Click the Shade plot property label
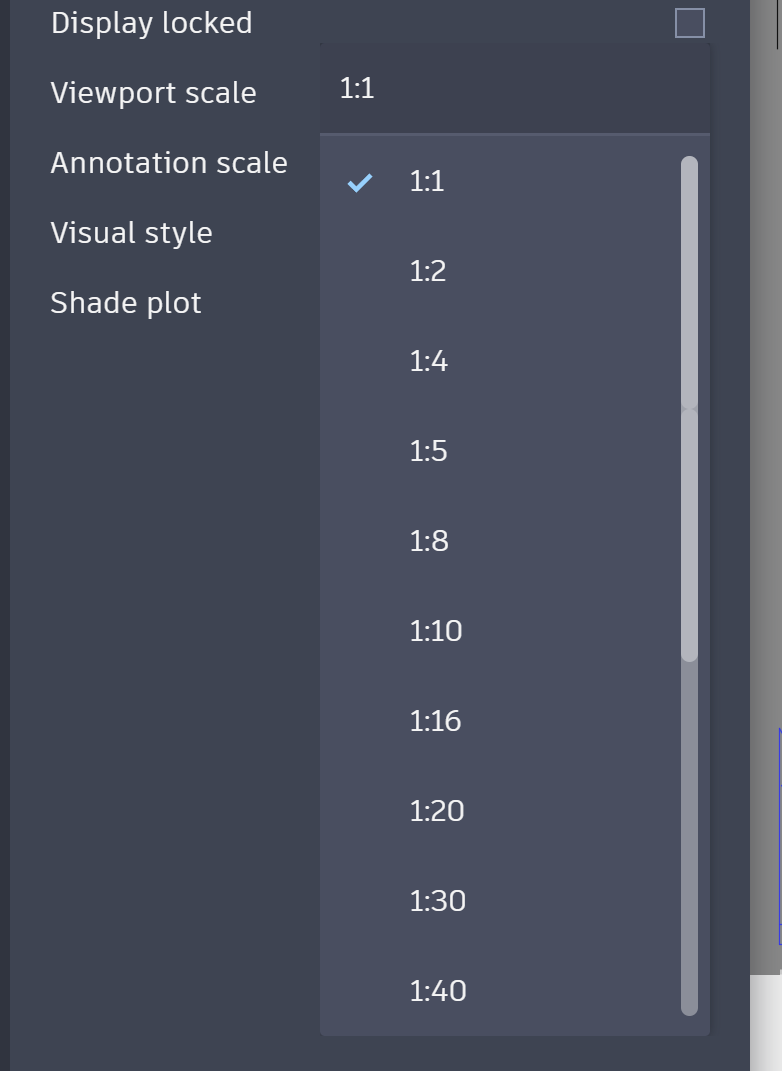Viewport: 782px width, 1071px height. [126, 303]
